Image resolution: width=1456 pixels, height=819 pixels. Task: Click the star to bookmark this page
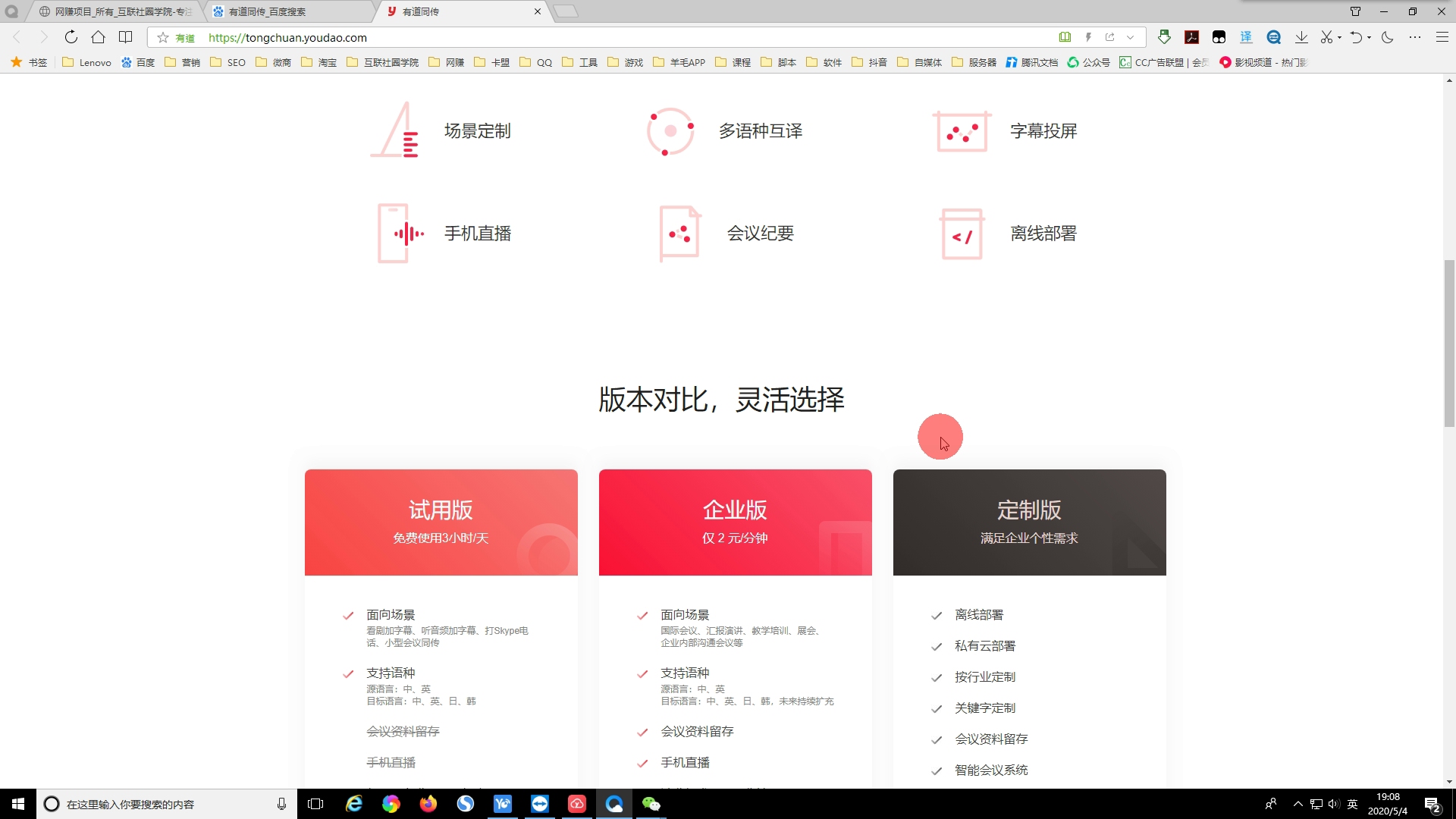162,37
